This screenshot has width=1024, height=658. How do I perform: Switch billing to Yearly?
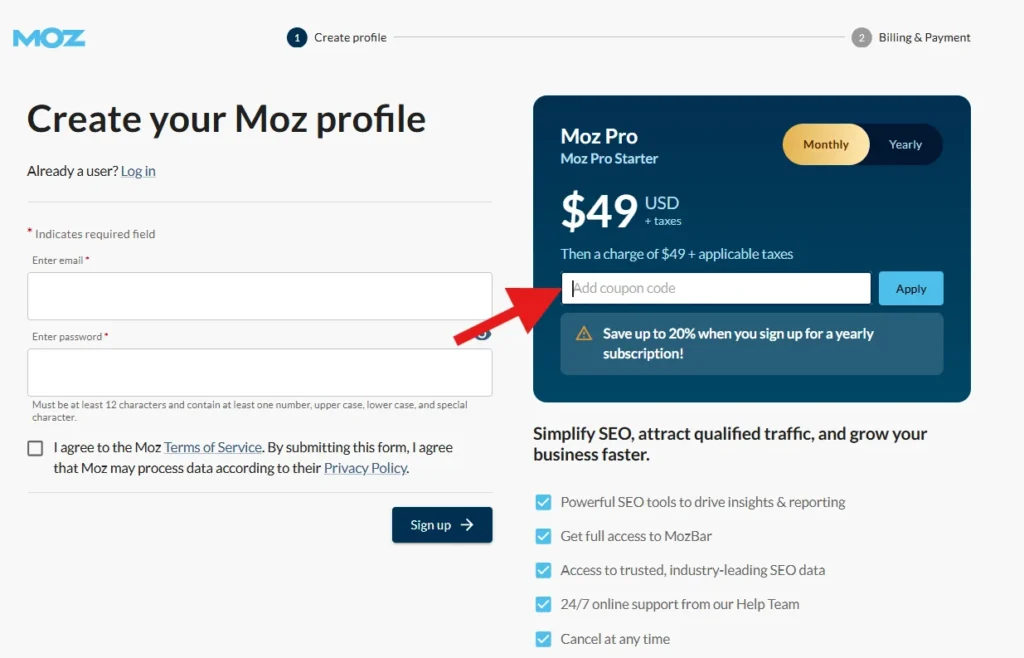[904, 144]
